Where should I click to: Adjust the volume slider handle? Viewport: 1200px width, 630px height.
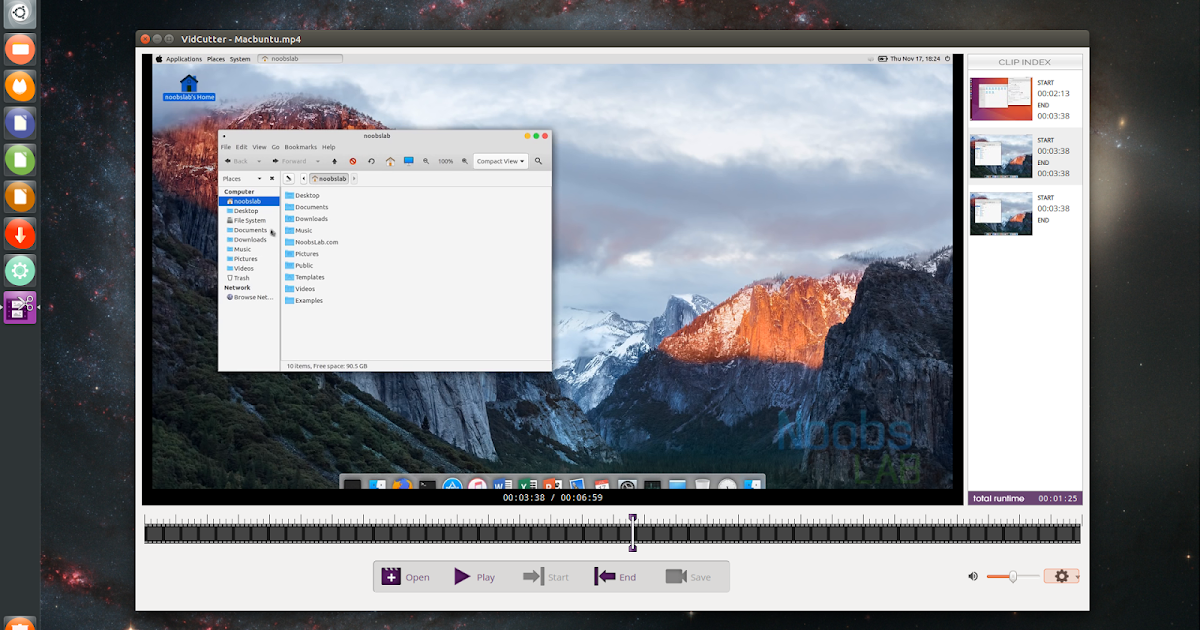point(1013,576)
